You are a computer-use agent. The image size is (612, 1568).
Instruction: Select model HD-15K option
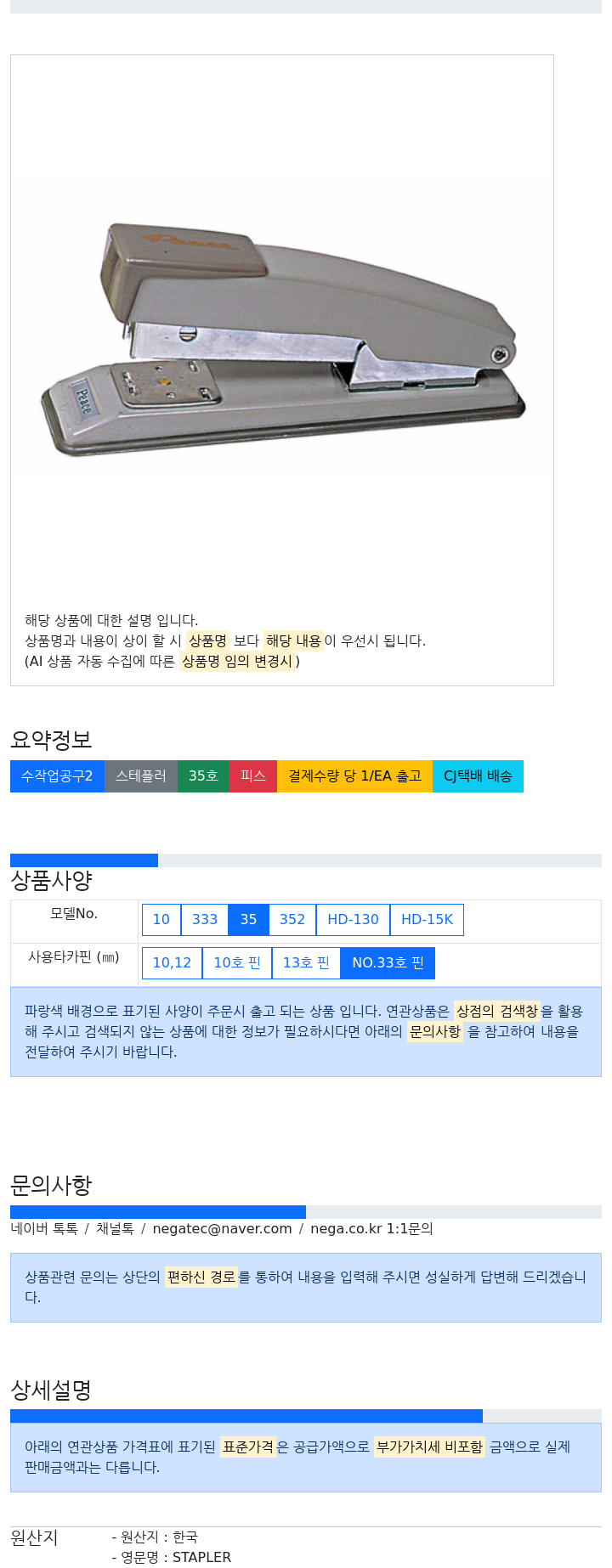click(x=427, y=920)
